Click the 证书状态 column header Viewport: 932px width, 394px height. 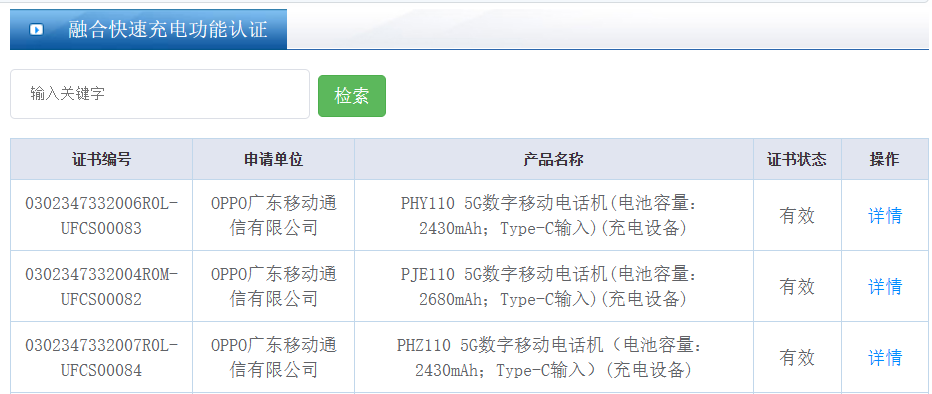tap(797, 159)
